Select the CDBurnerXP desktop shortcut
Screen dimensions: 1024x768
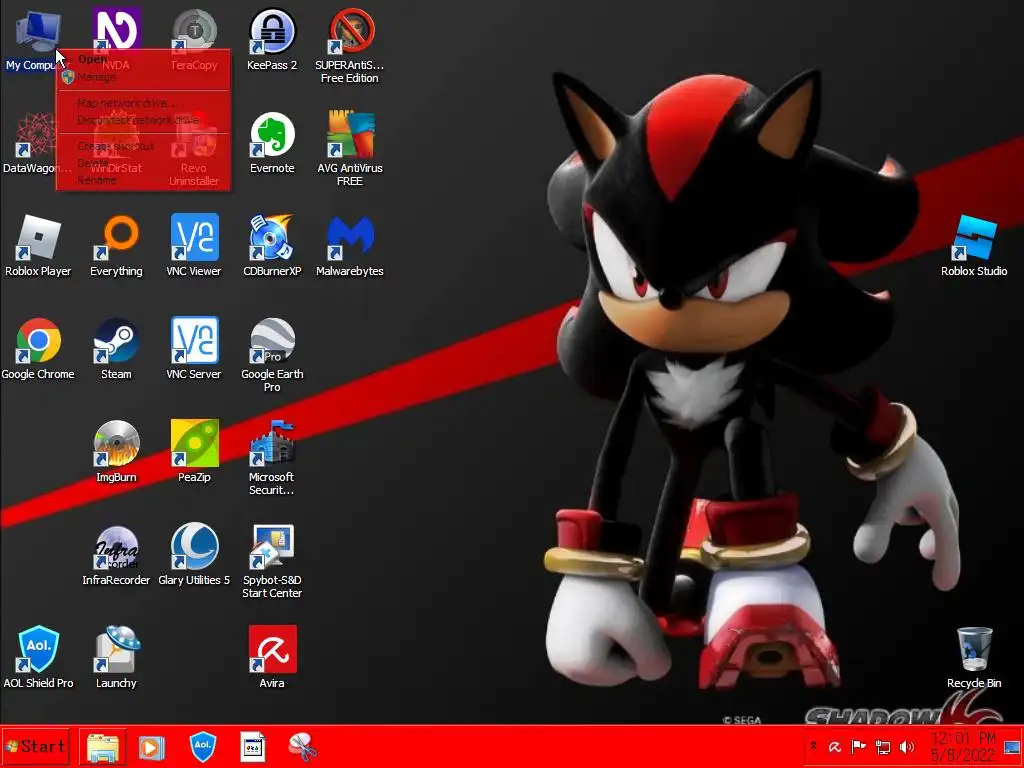pos(272,246)
